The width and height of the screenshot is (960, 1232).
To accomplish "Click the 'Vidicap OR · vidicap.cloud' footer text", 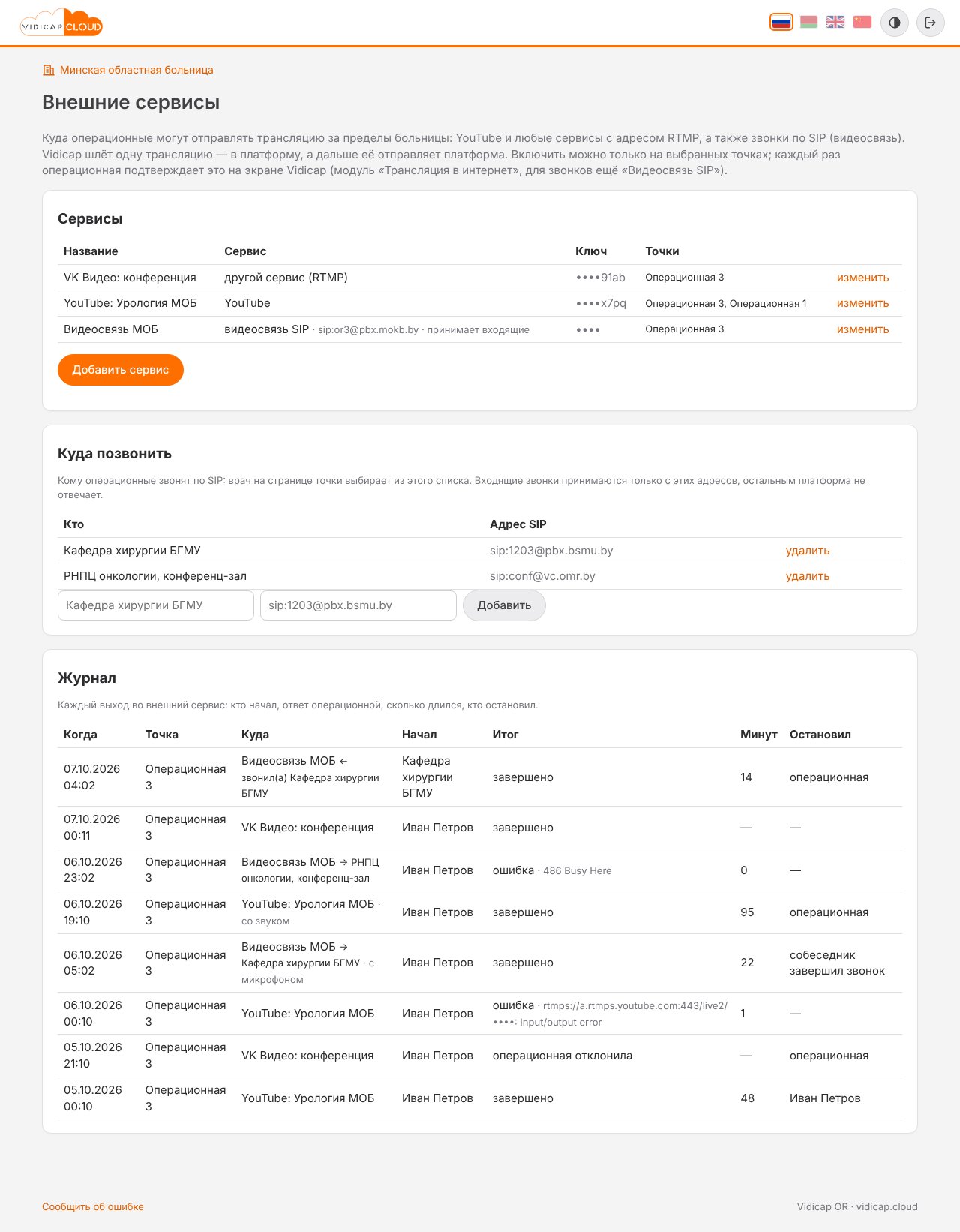I will [x=857, y=1207].
